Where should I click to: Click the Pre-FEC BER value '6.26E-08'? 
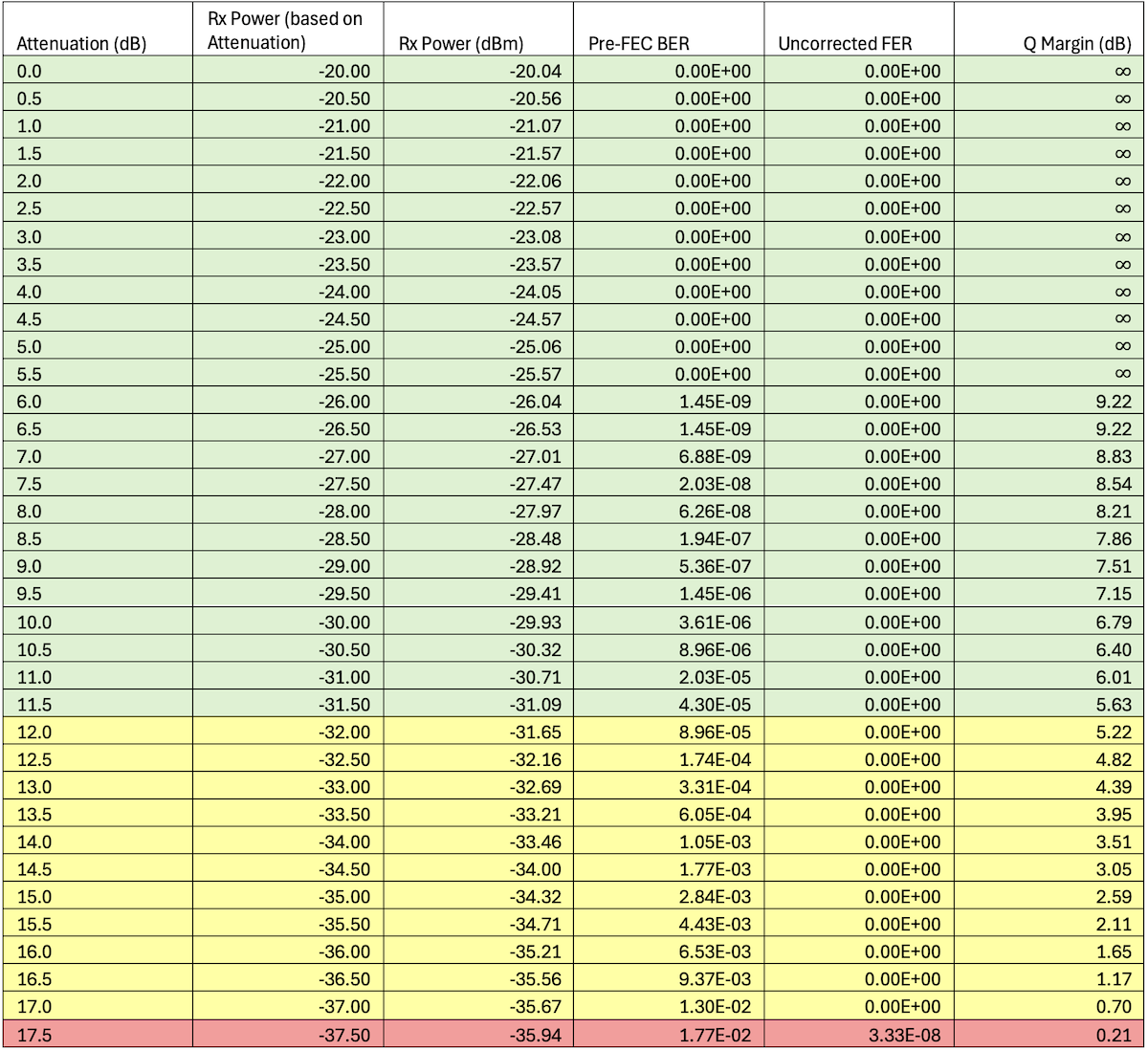(669, 513)
